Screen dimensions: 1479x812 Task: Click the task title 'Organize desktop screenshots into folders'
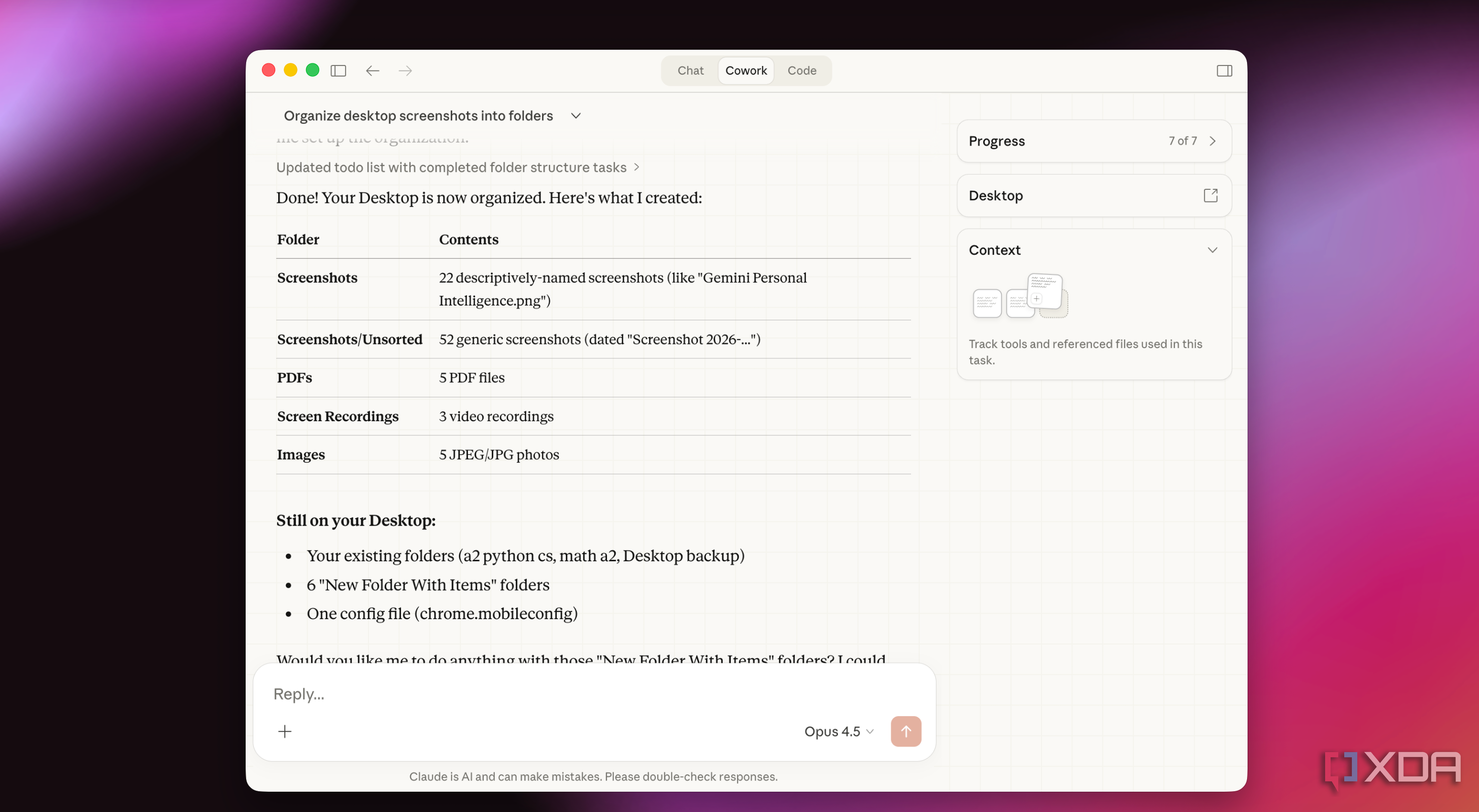(x=418, y=116)
